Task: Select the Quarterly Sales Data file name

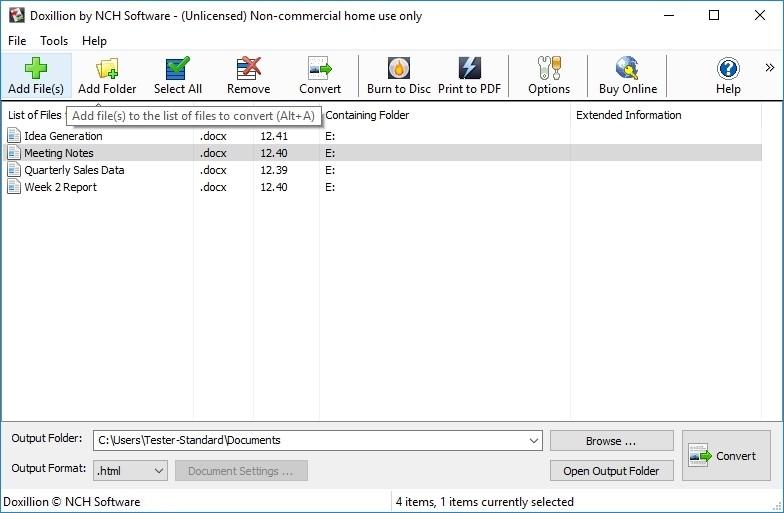Action: coord(74,170)
